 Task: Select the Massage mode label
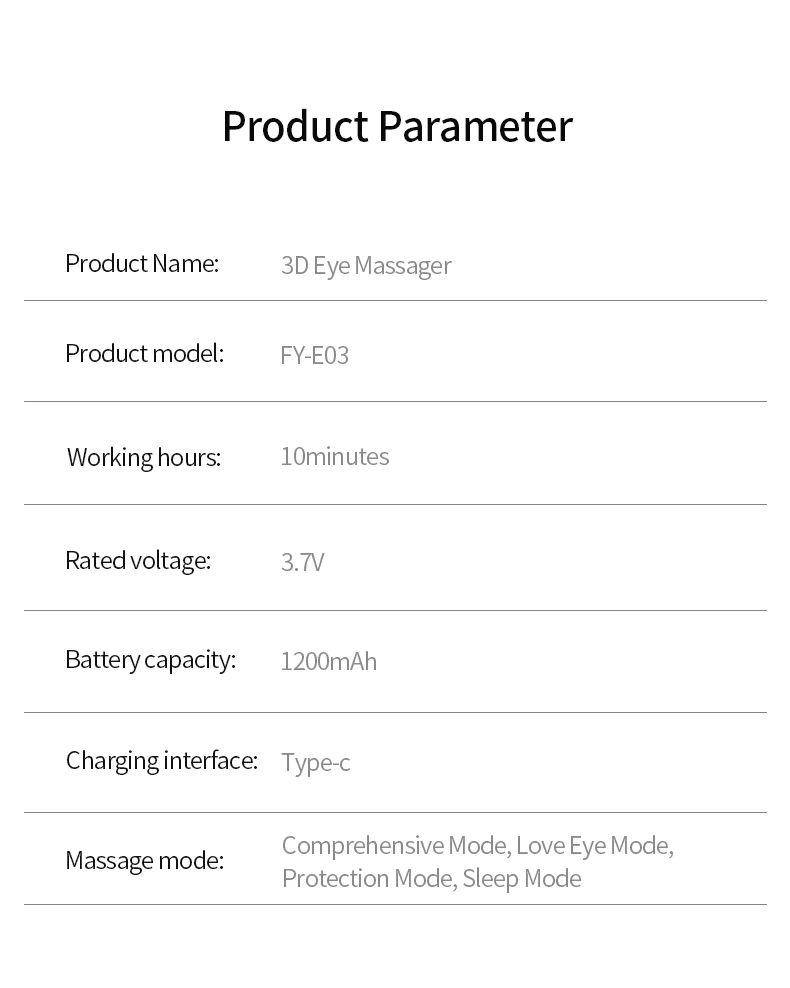pyautogui.click(x=144, y=861)
